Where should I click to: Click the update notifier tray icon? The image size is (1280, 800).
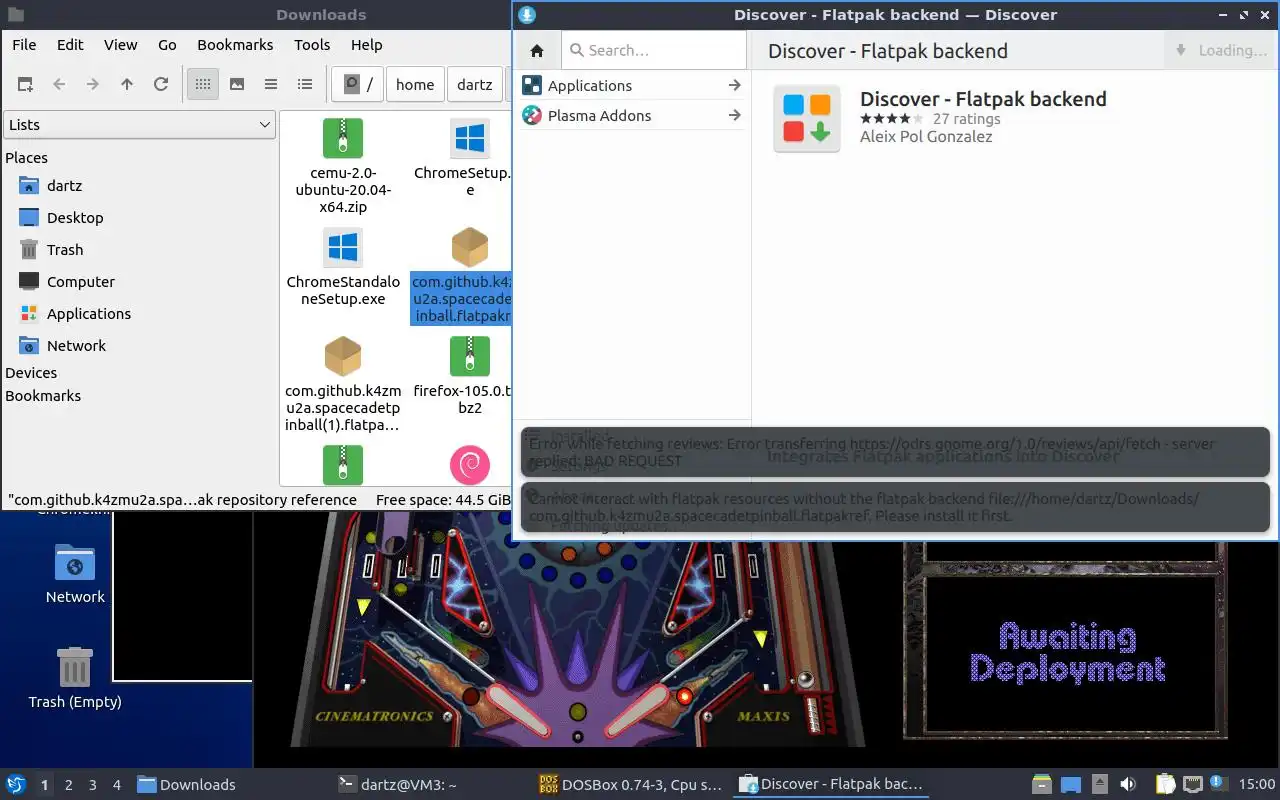click(1218, 784)
